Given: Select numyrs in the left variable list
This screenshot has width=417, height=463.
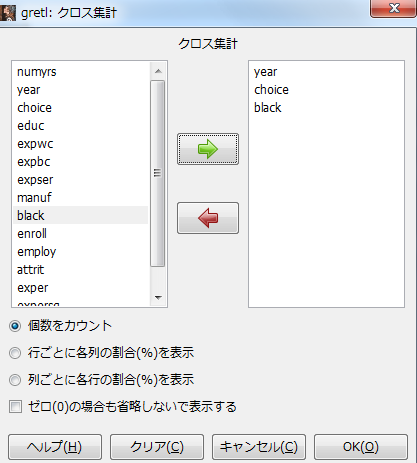Looking at the screenshot, I should [80, 72].
